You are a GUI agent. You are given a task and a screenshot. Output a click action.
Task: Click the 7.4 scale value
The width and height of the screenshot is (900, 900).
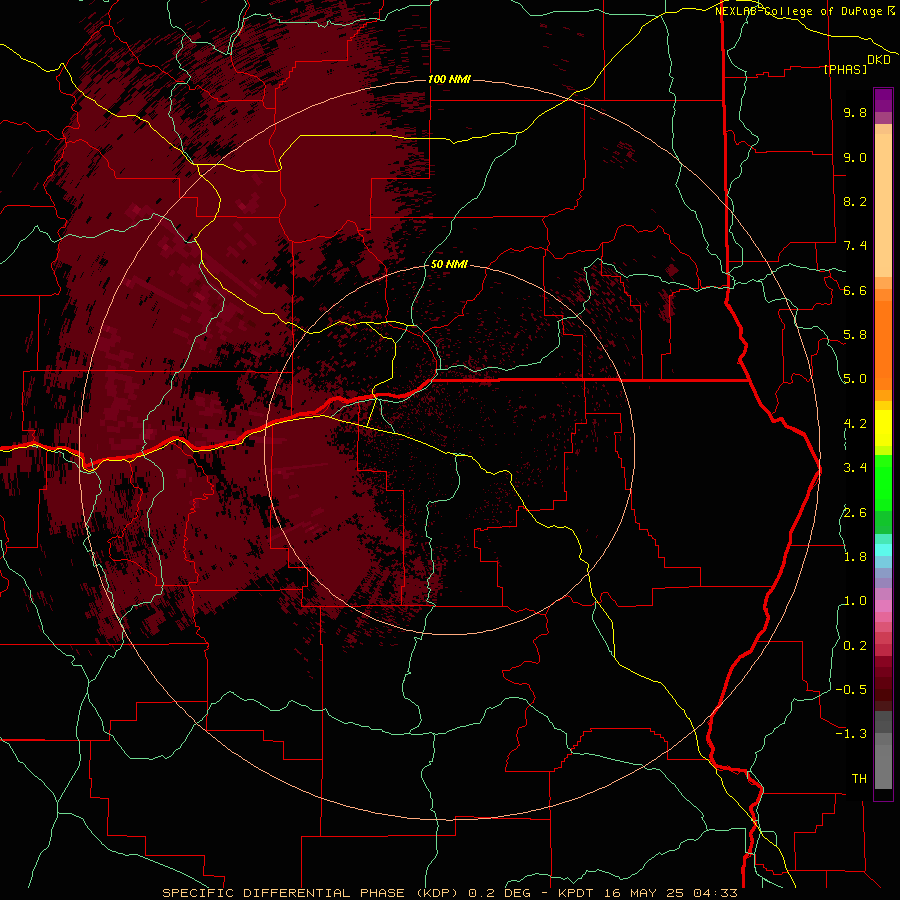click(855, 246)
